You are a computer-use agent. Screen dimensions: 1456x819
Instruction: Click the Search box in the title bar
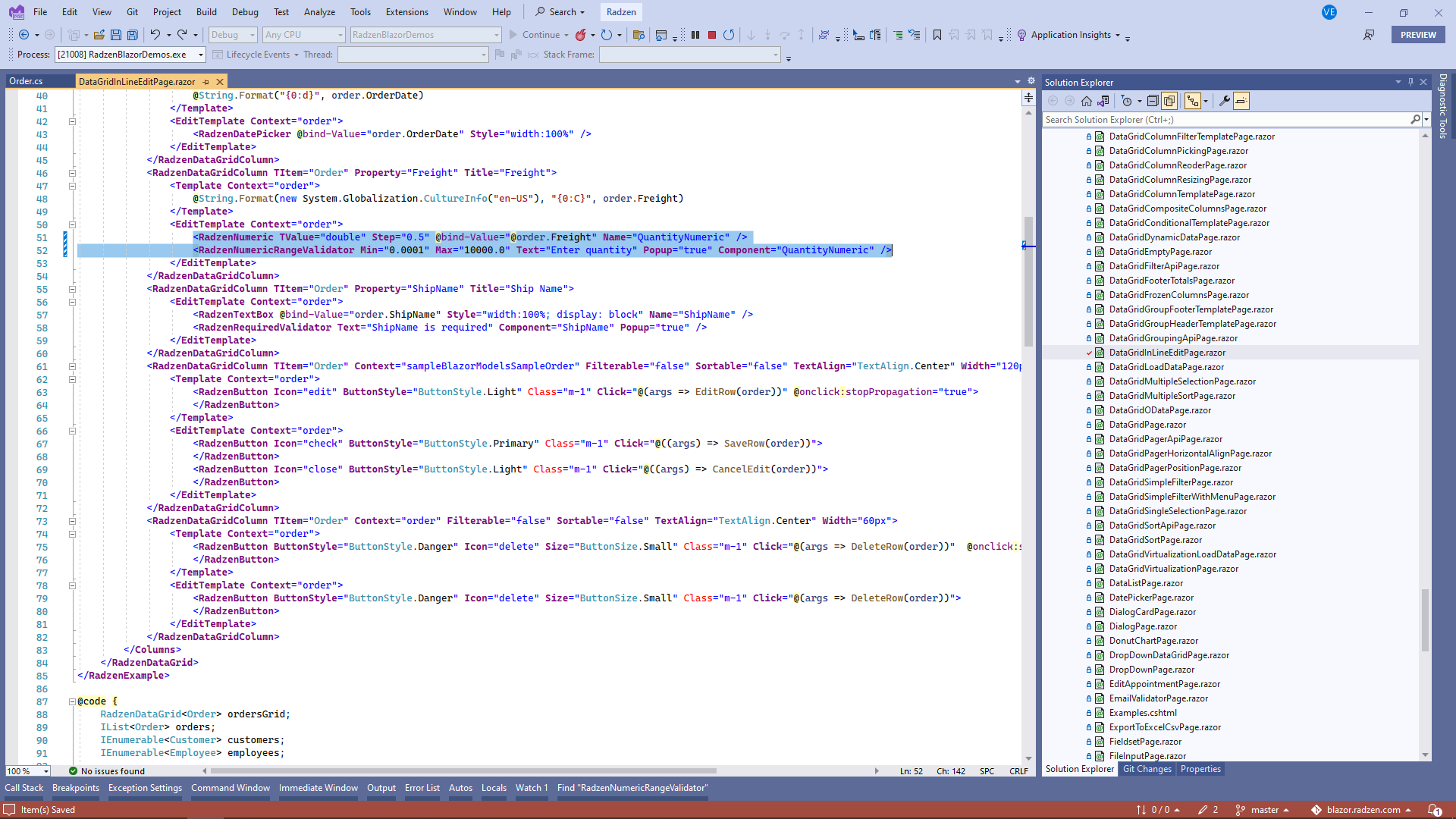point(561,12)
